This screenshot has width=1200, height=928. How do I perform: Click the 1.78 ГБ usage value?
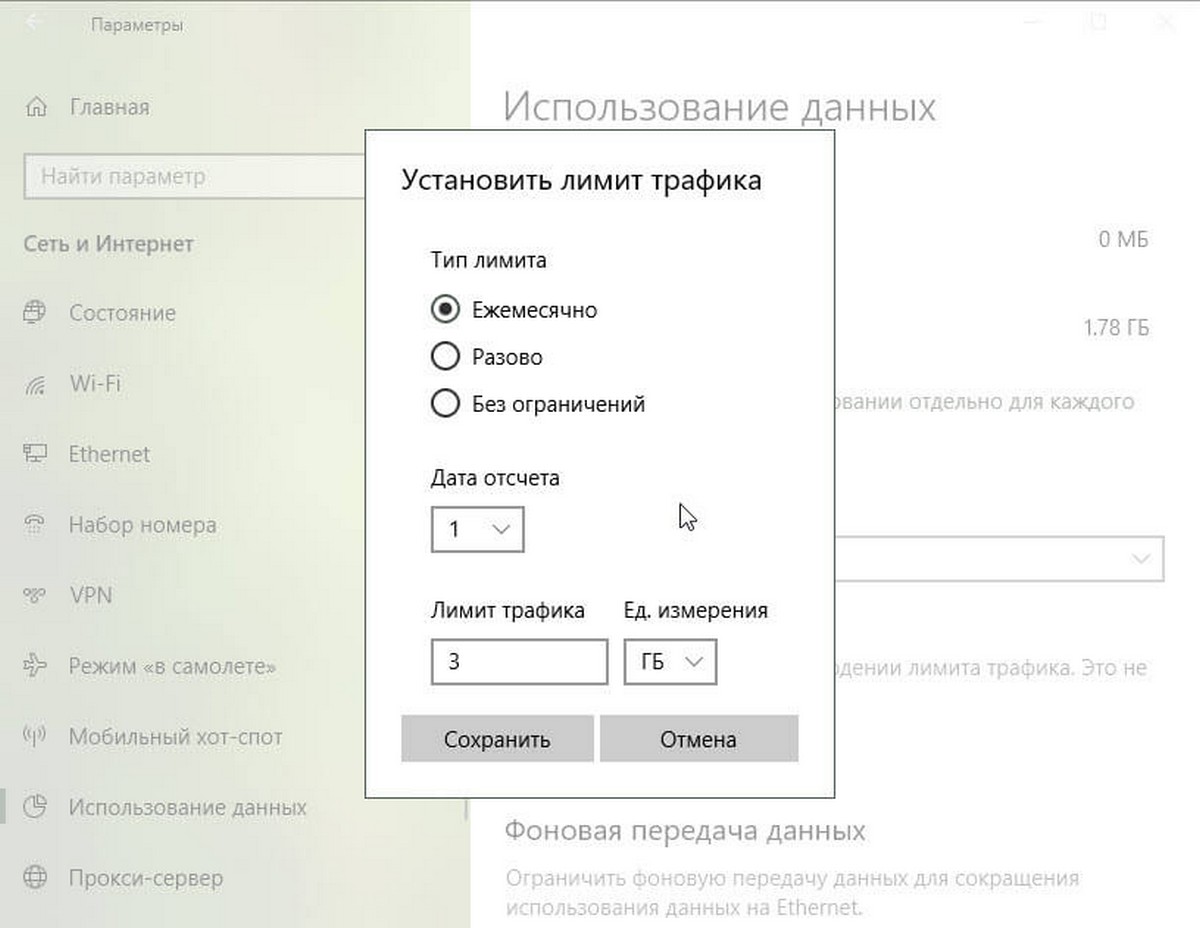(1116, 327)
